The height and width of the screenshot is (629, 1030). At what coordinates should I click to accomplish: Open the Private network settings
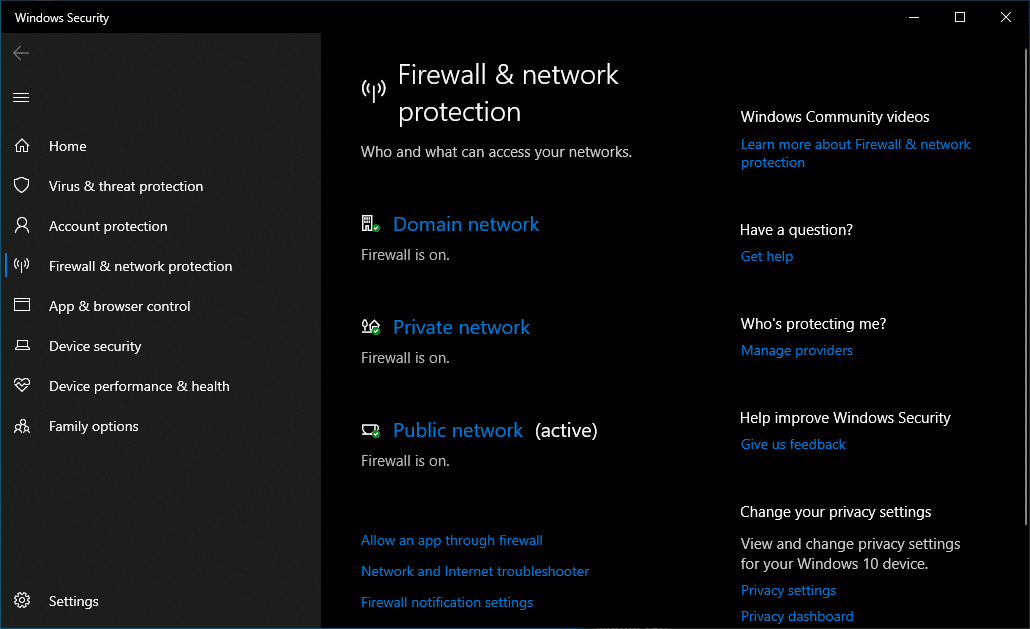(x=461, y=328)
